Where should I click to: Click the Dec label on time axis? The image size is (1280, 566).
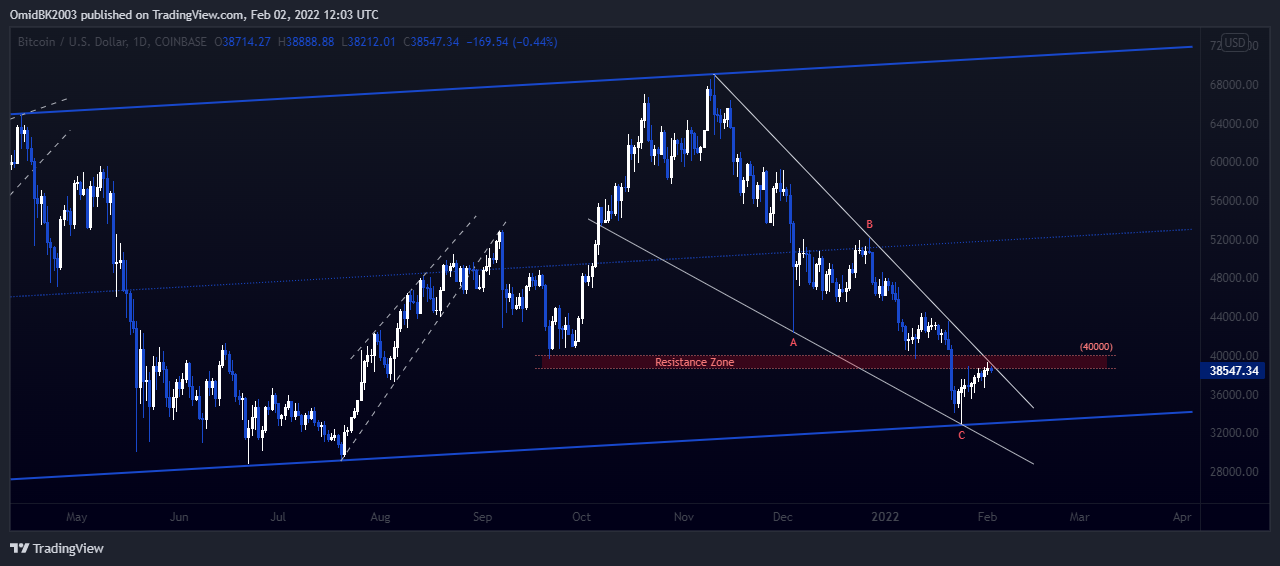click(x=783, y=518)
